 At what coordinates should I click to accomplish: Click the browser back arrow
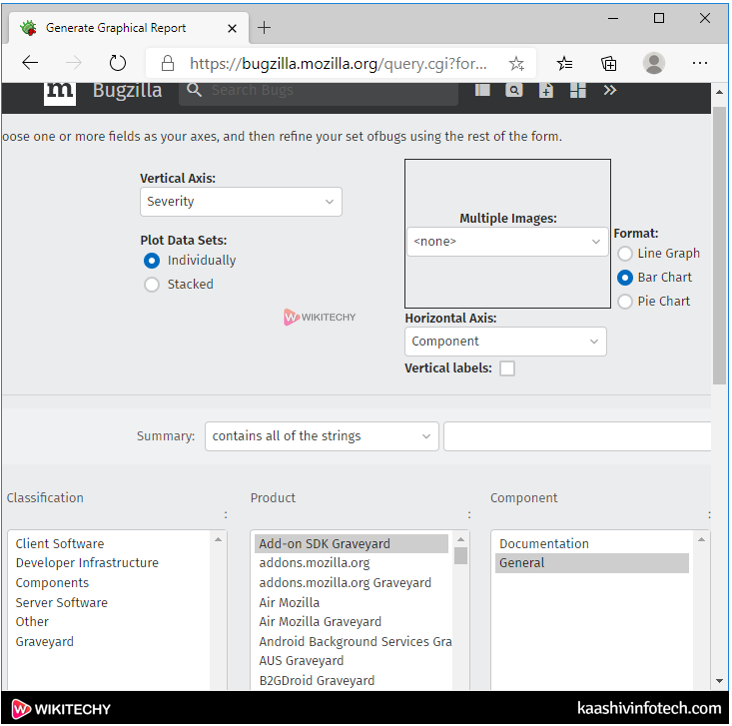pyautogui.click(x=30, y=63)
